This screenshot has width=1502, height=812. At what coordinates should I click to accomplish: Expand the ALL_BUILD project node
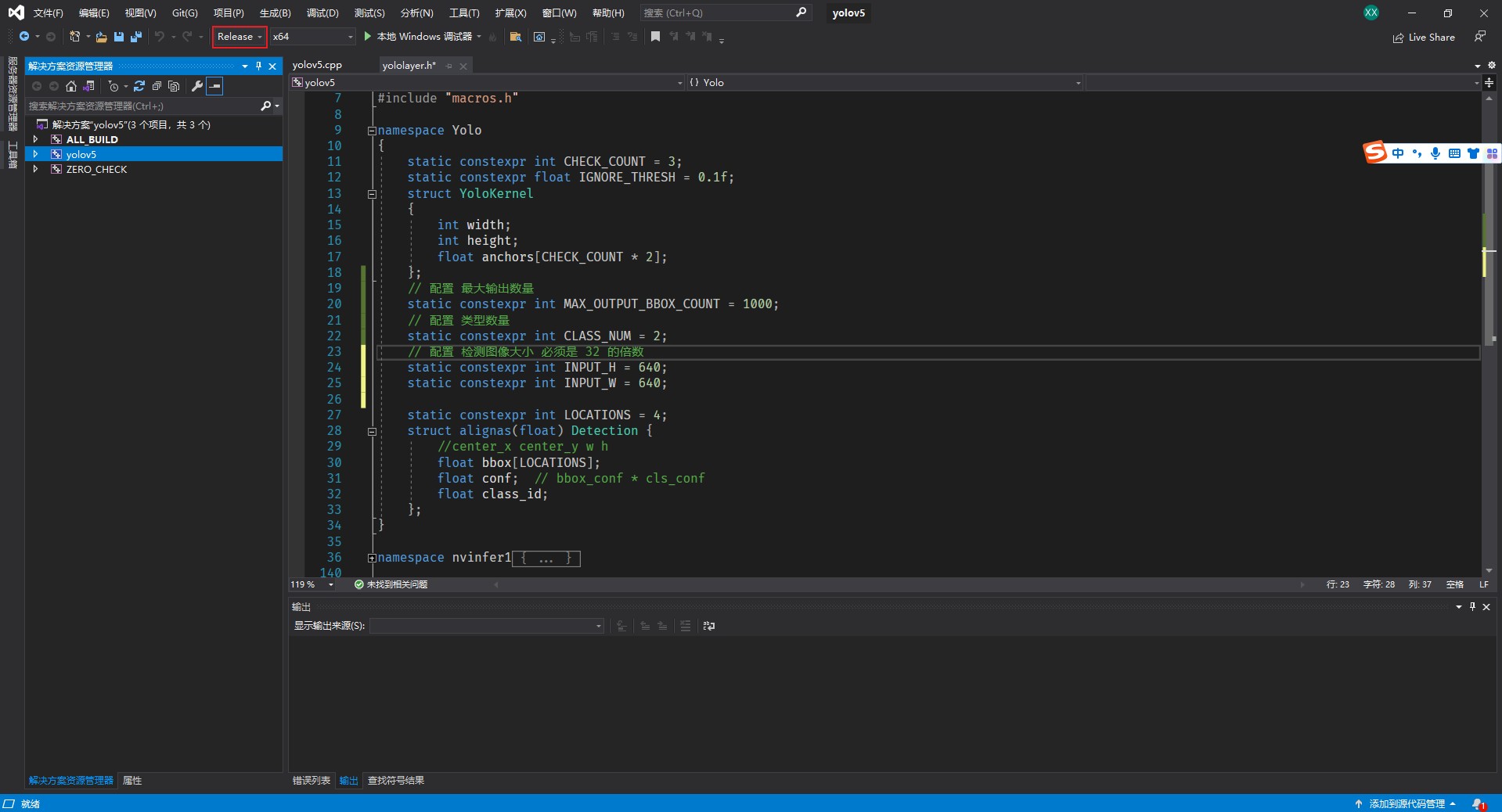coord(35,139)
